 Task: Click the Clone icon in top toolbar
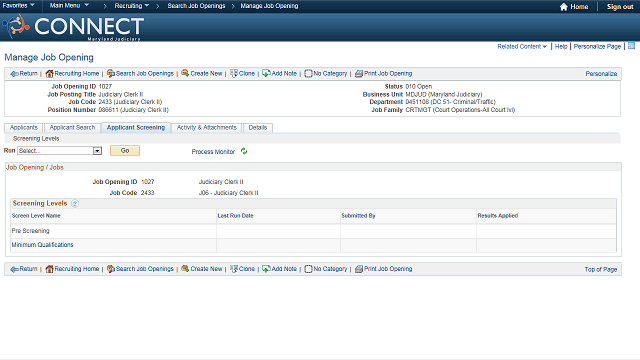pyautogui.click(x=234, y=73)
